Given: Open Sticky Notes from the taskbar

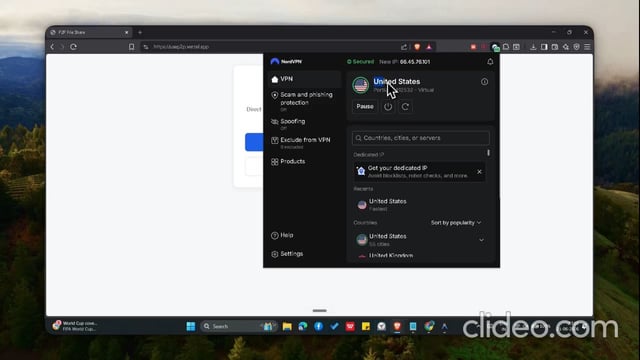Looking at the screenshot, I should [x=366, y=327].
